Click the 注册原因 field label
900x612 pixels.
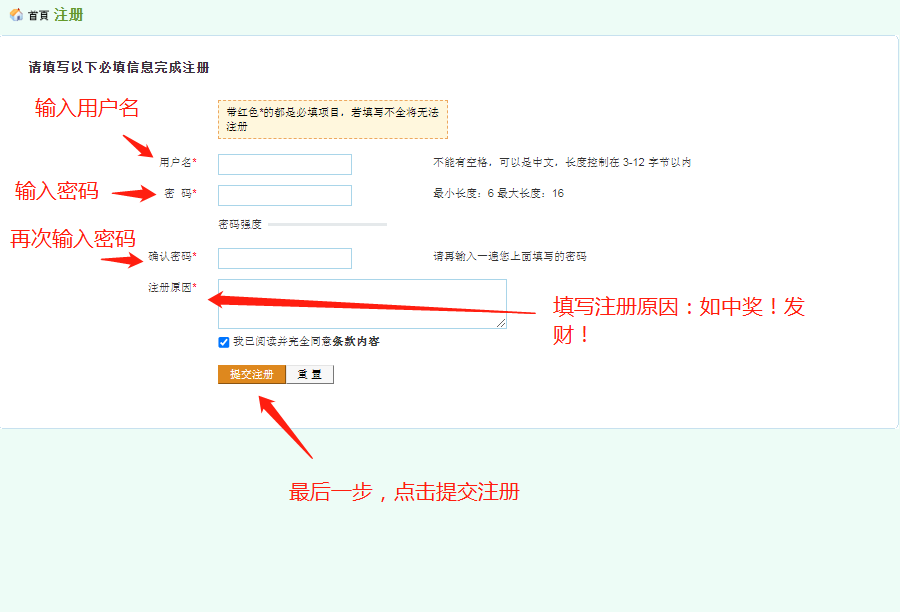pyautogui.click(x=171, y=288)
